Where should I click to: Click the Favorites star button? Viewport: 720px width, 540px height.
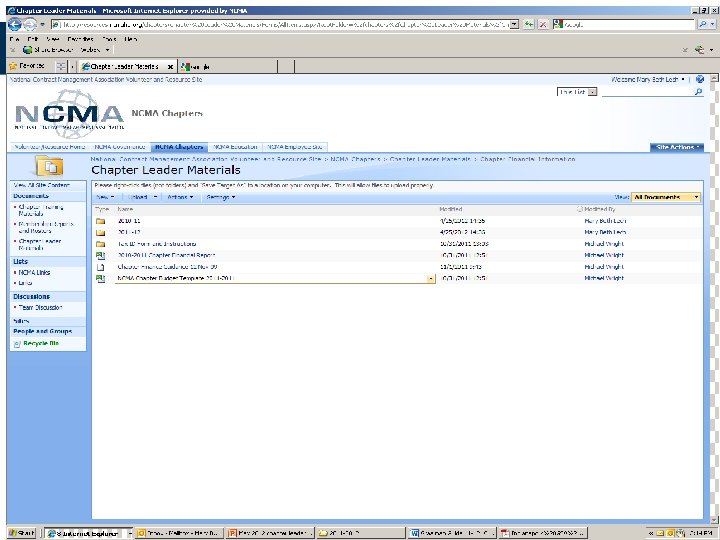coord(27,66)
